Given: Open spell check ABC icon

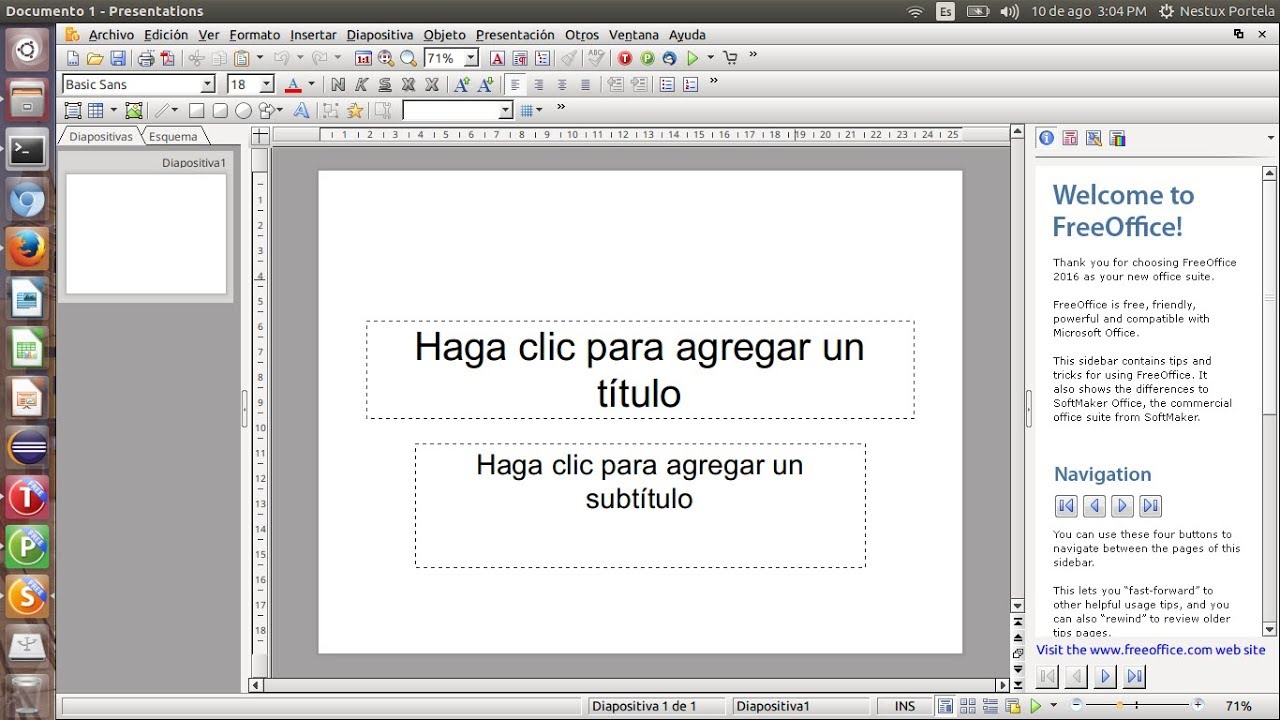Looking at the screenshot, I should (x=596, y=58).
